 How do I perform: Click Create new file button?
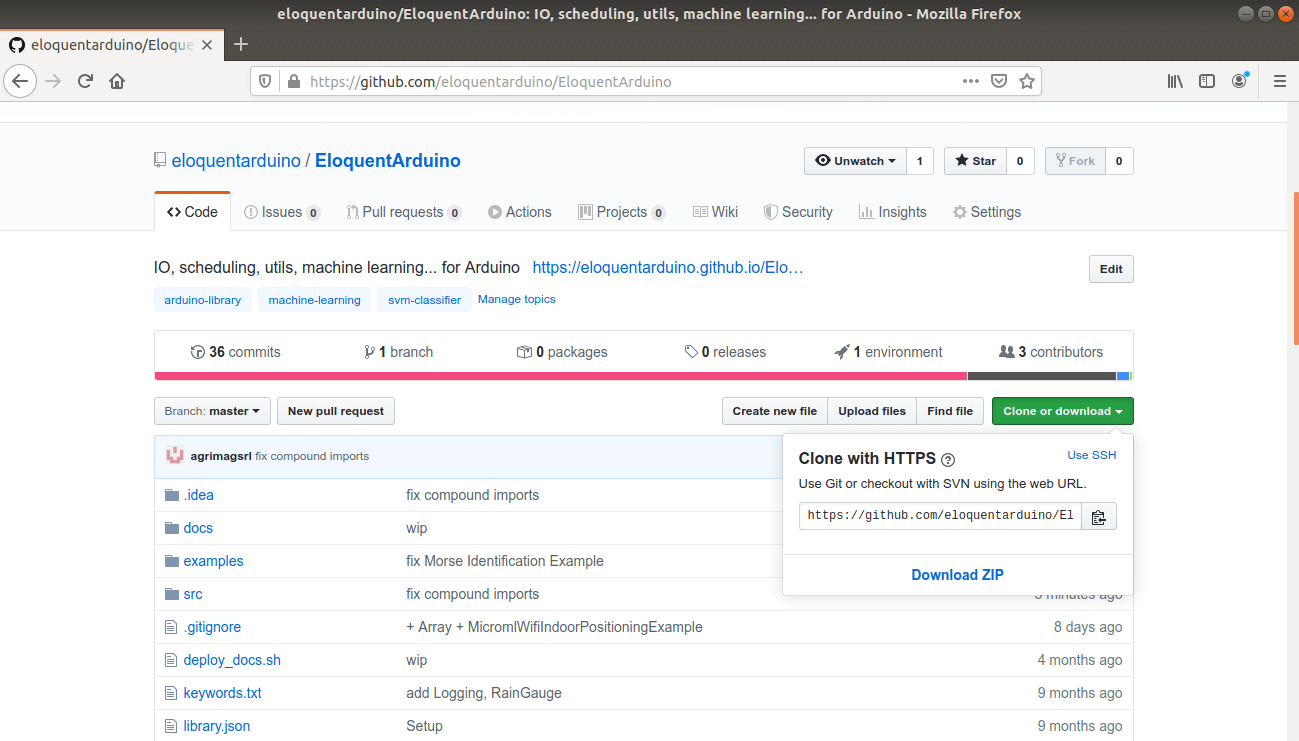[775, 411]
